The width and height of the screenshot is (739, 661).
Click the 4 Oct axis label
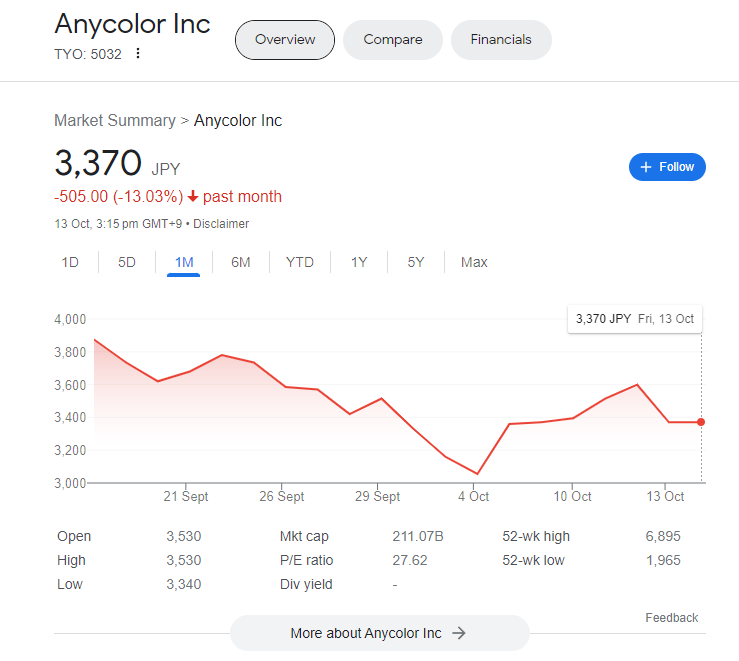click(473, 496)
